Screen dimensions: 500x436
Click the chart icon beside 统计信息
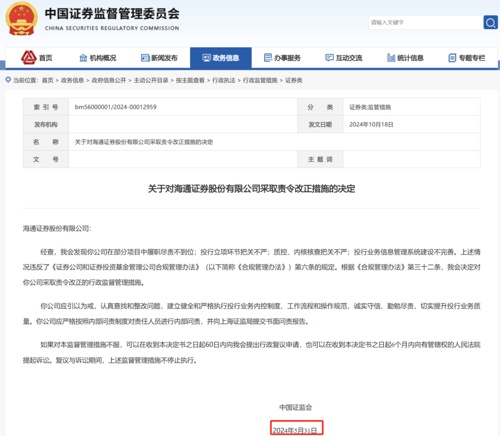pos(391,58)
